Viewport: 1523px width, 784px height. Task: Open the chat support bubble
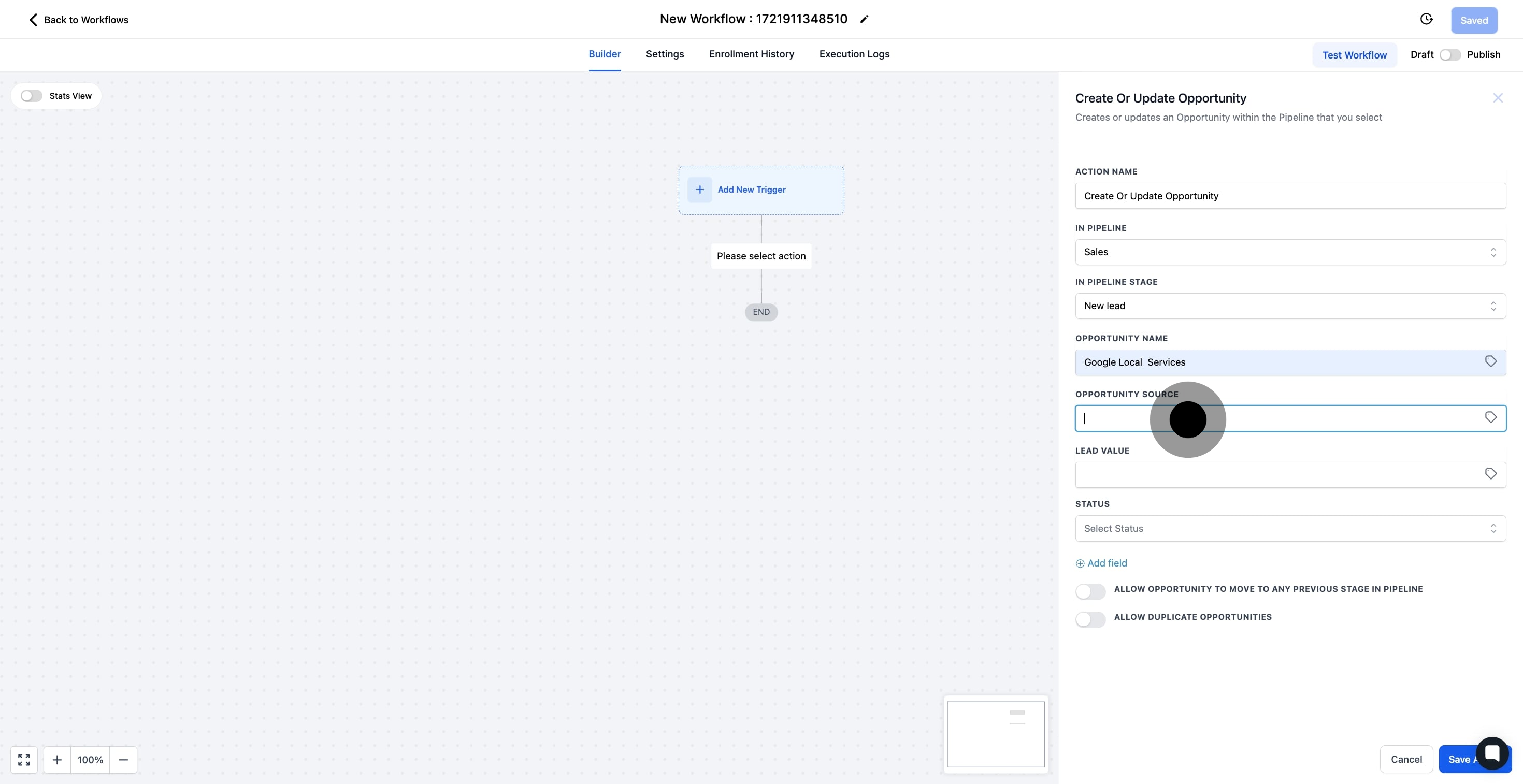pyautogui.click(x=1492, y=753)
